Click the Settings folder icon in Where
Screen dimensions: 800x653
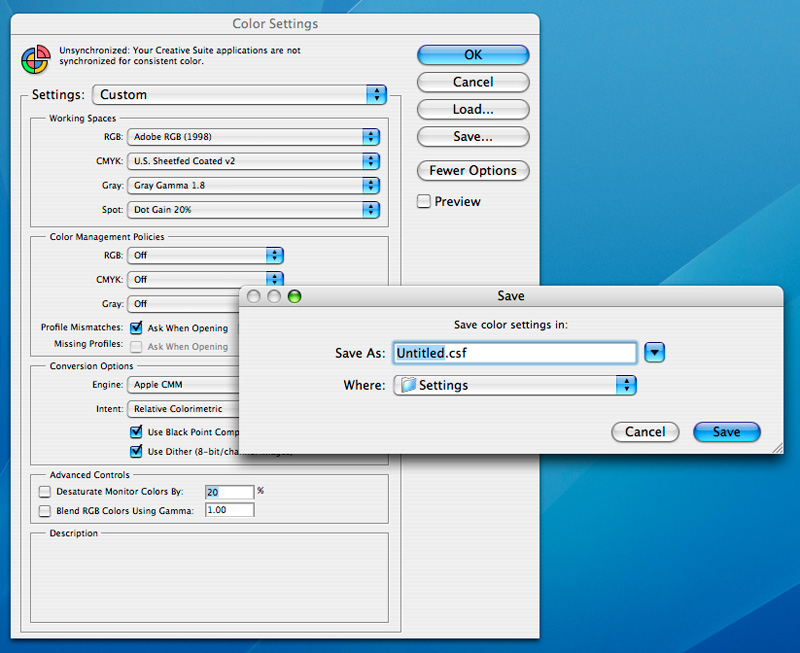click(x=408, y=385)
